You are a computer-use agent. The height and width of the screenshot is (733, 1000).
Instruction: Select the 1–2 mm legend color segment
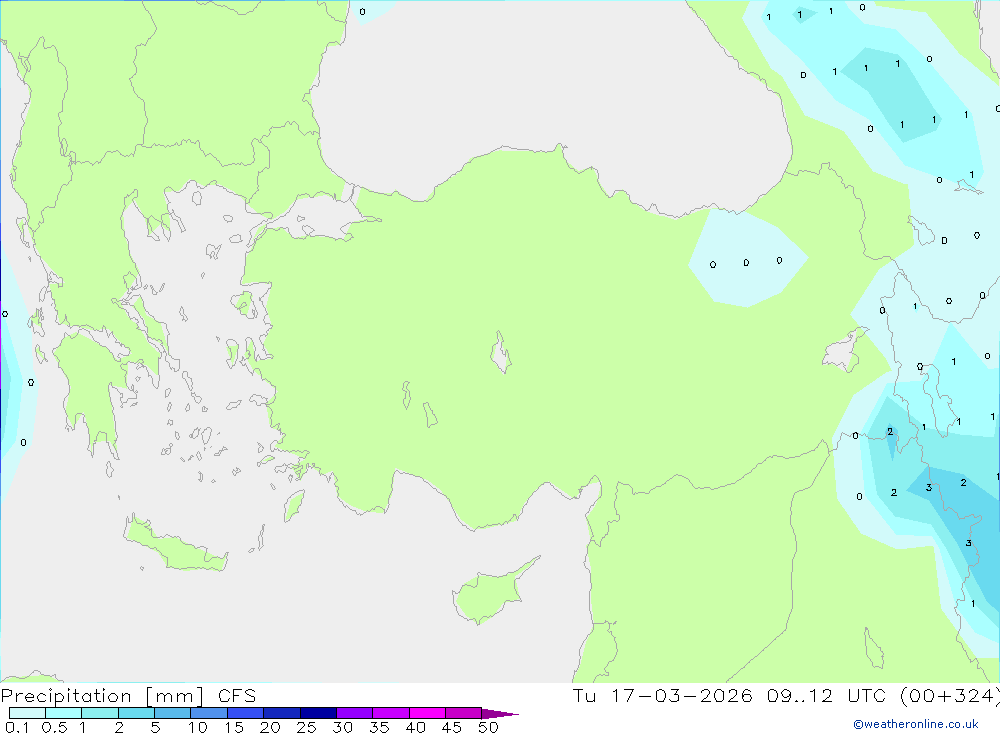[100, 713]
